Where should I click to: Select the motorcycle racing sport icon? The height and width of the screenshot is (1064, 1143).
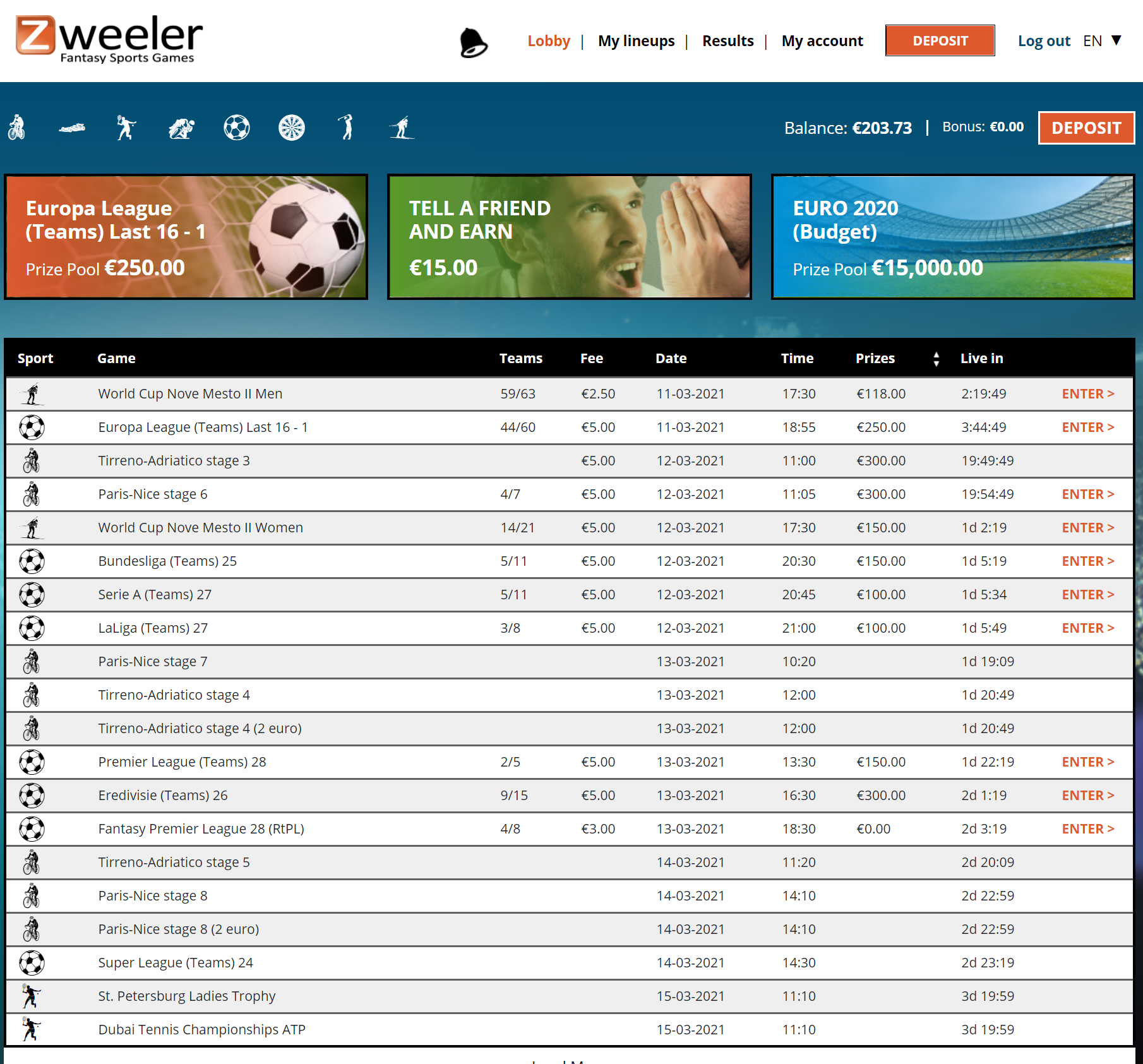coord(181,127)
